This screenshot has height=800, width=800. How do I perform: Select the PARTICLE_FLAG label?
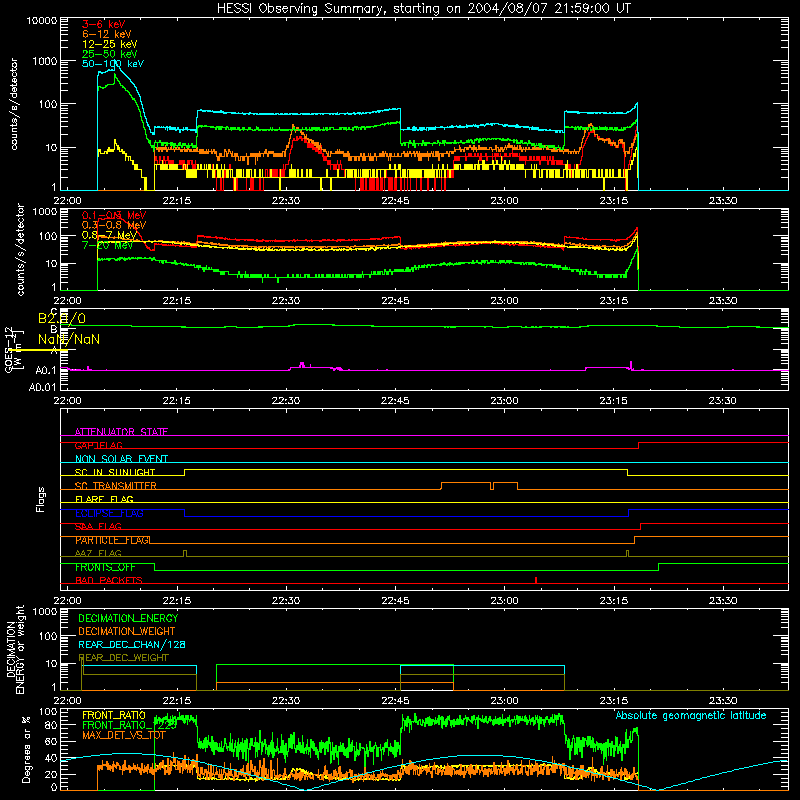tap(112, 540)
